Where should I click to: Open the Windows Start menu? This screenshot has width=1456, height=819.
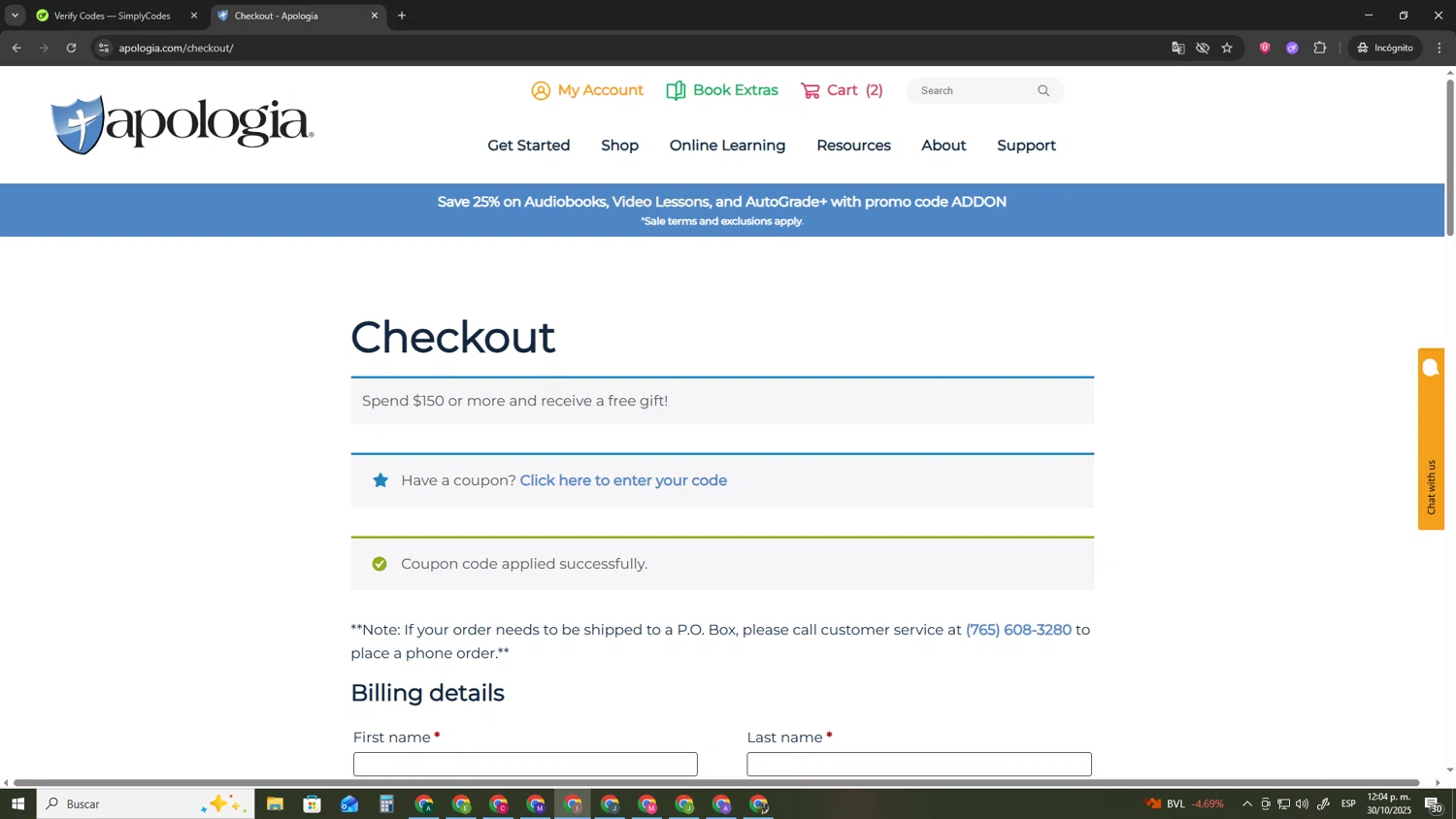[x=17, y=803]
